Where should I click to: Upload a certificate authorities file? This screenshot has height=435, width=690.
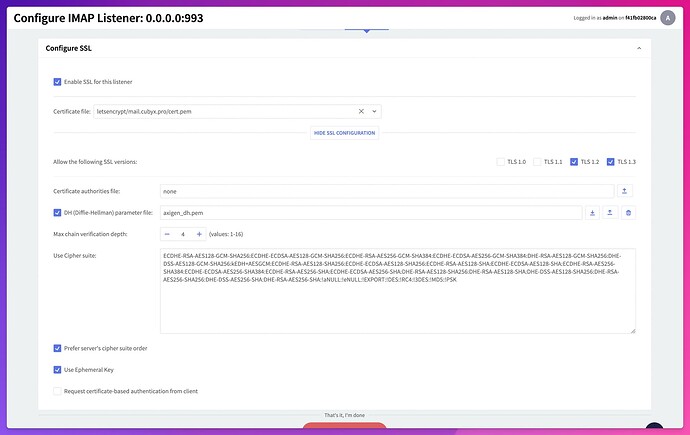tap(625, 190)
